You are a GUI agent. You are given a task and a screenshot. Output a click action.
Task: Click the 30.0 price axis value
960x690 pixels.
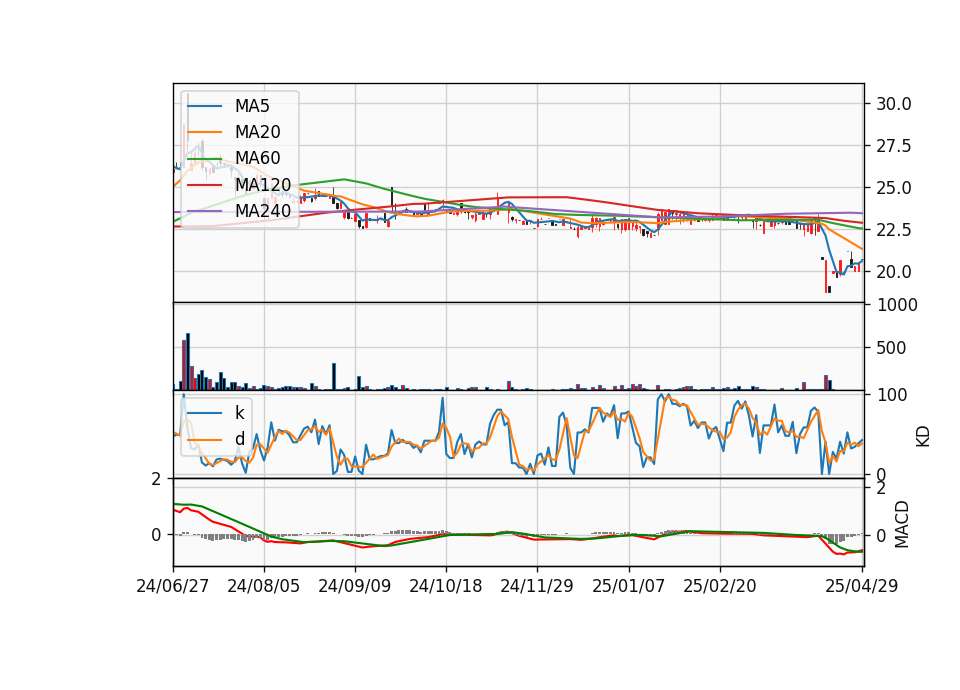pyautogui.click(x=893, y=104)
